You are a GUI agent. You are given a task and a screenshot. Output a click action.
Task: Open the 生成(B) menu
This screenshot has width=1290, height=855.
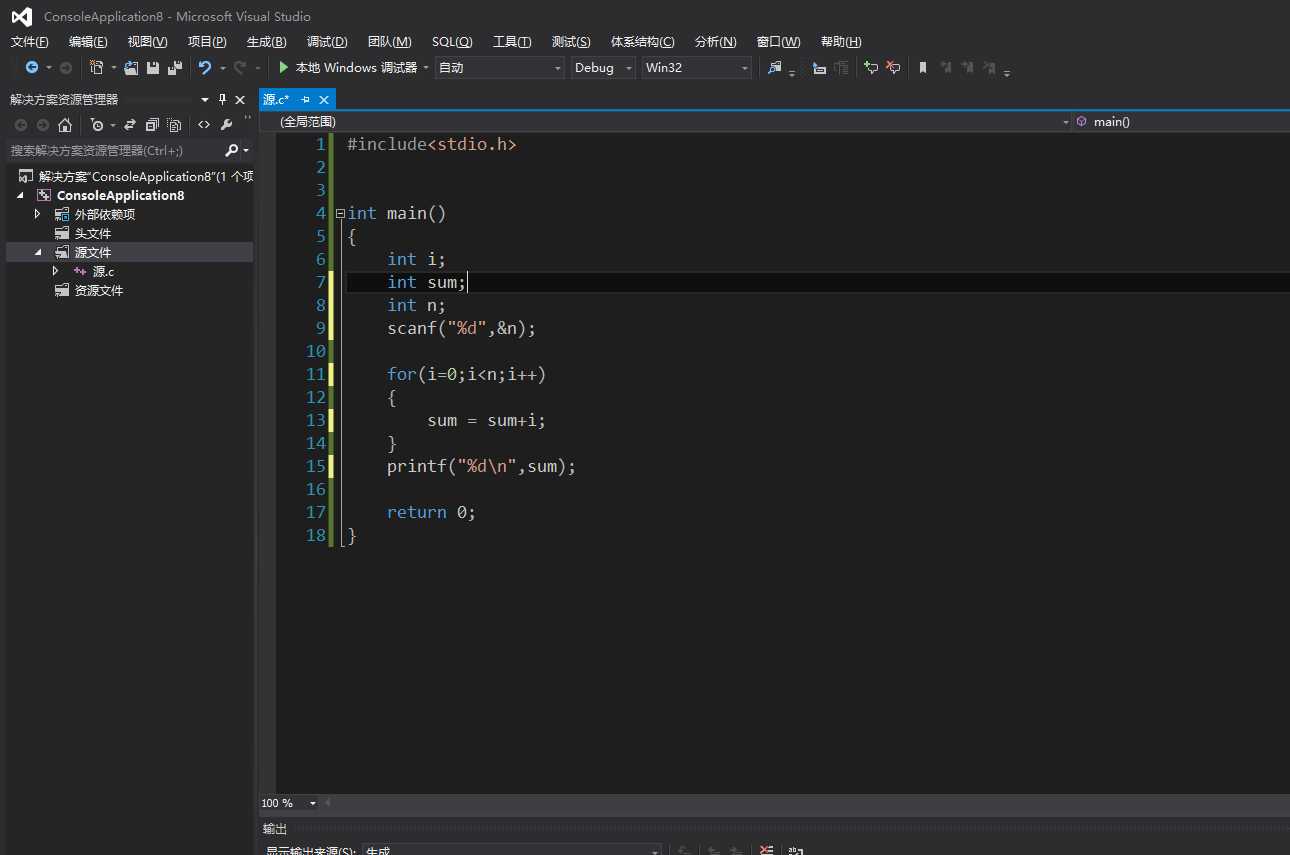pos(266,42)
